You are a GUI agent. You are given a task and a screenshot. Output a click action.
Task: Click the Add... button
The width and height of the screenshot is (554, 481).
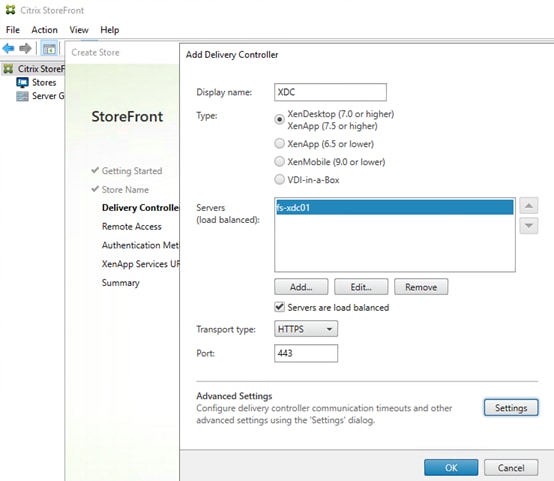[x=301, y=287]
